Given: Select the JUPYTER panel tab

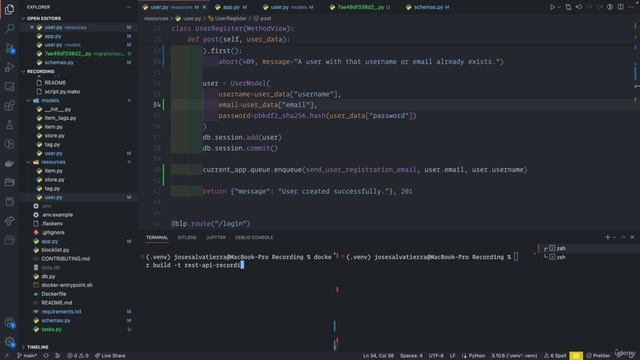Looking at the screenshot, I should [x=216, y=237].
